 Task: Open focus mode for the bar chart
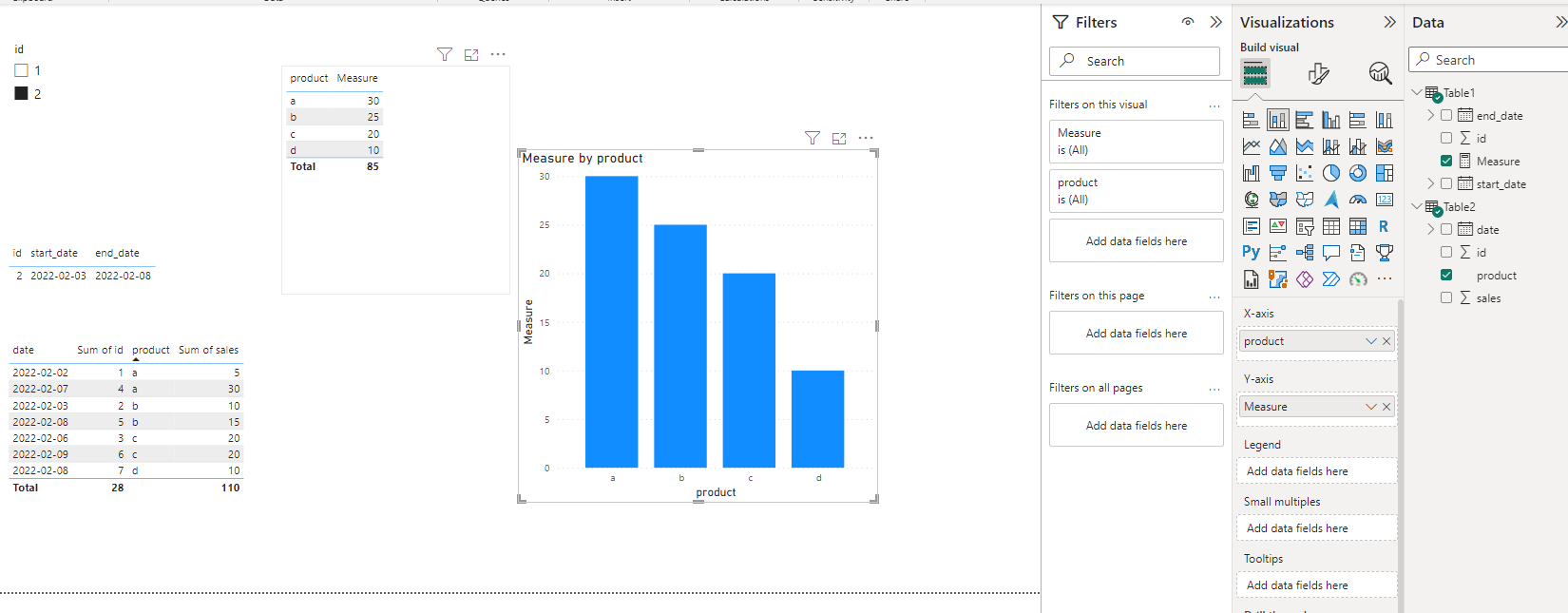pos(839,138)
